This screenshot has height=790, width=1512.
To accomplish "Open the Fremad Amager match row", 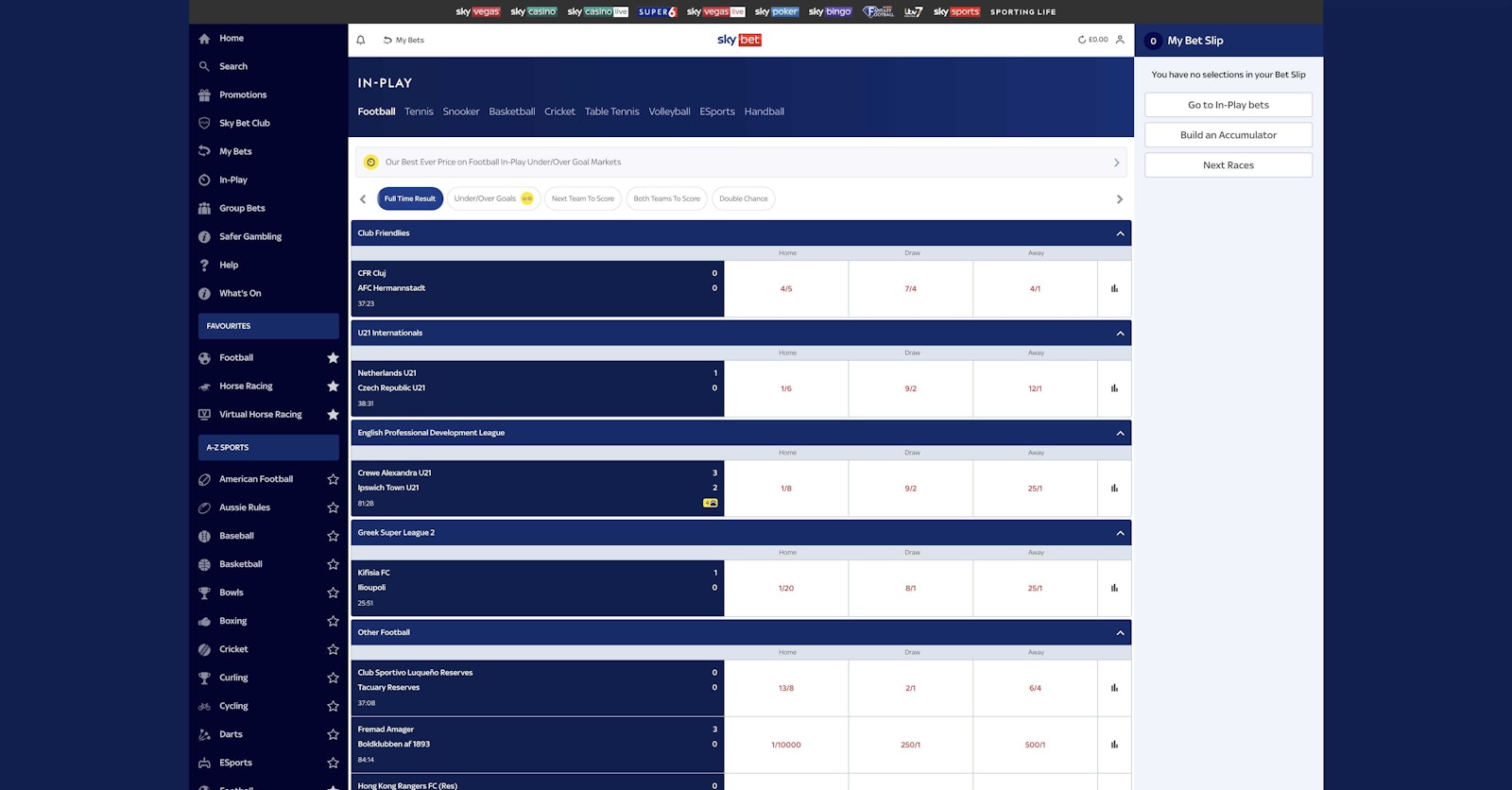I will click(537, 745).
